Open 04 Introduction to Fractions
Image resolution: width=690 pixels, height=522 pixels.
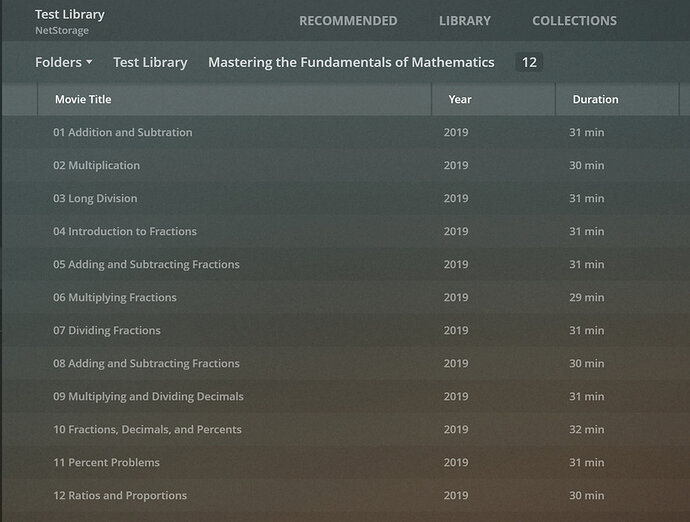click(125, 232)
